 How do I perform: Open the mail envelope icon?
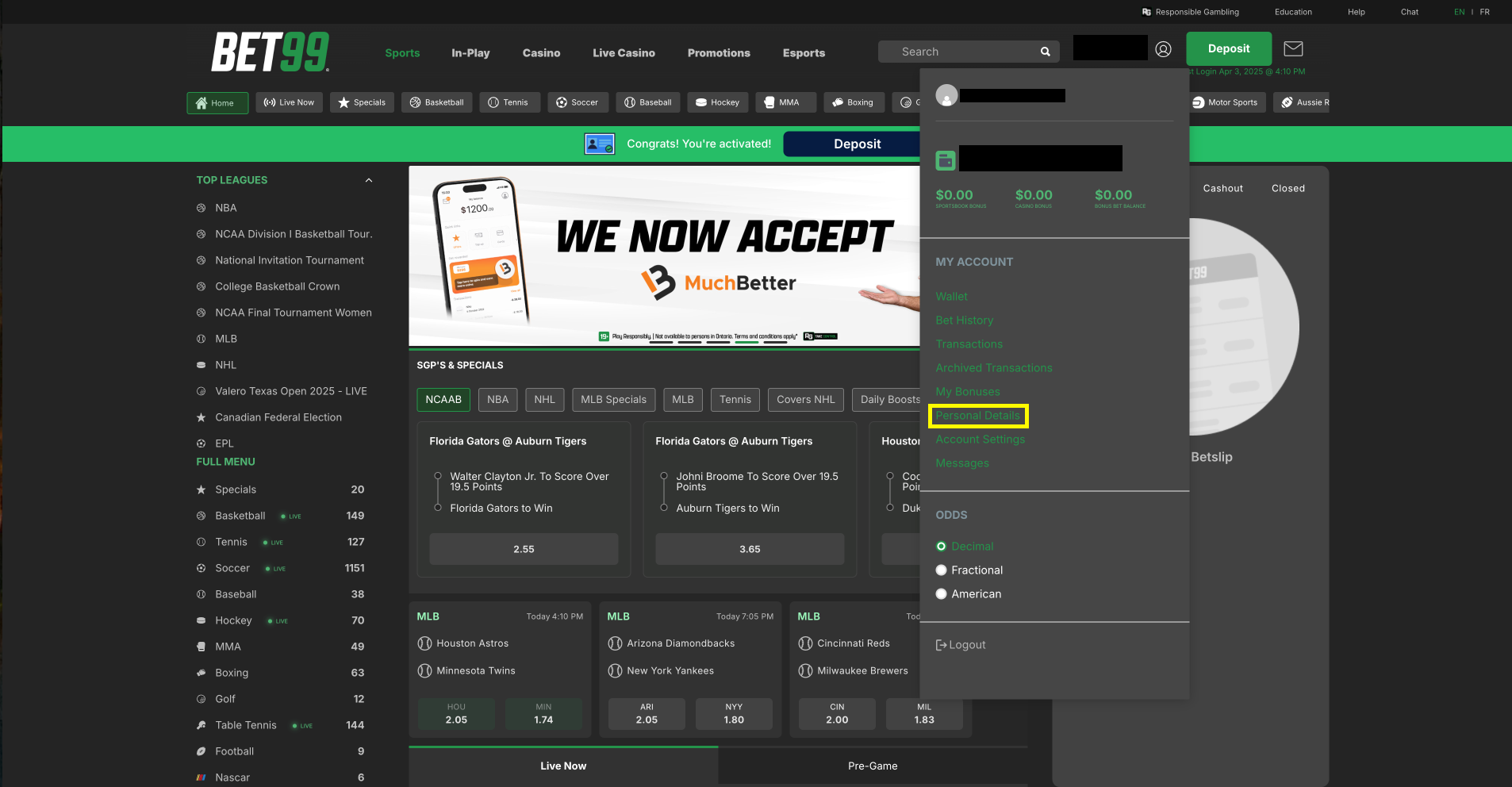[x=1293, y=49]
